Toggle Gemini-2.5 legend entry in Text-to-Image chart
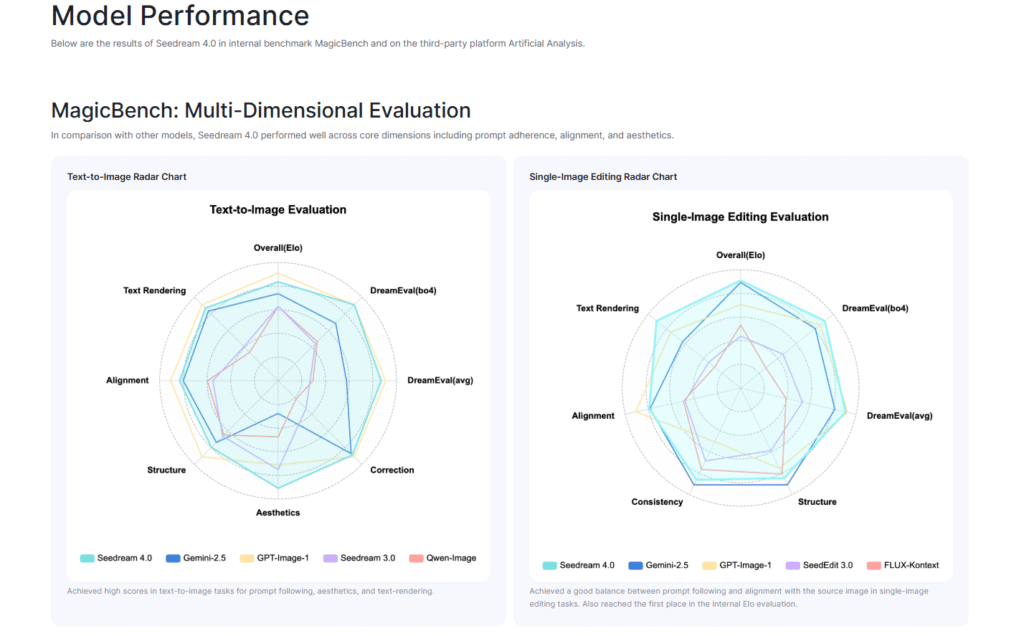This screenshot has height=636, width=1024. click(x=196, y=558)
